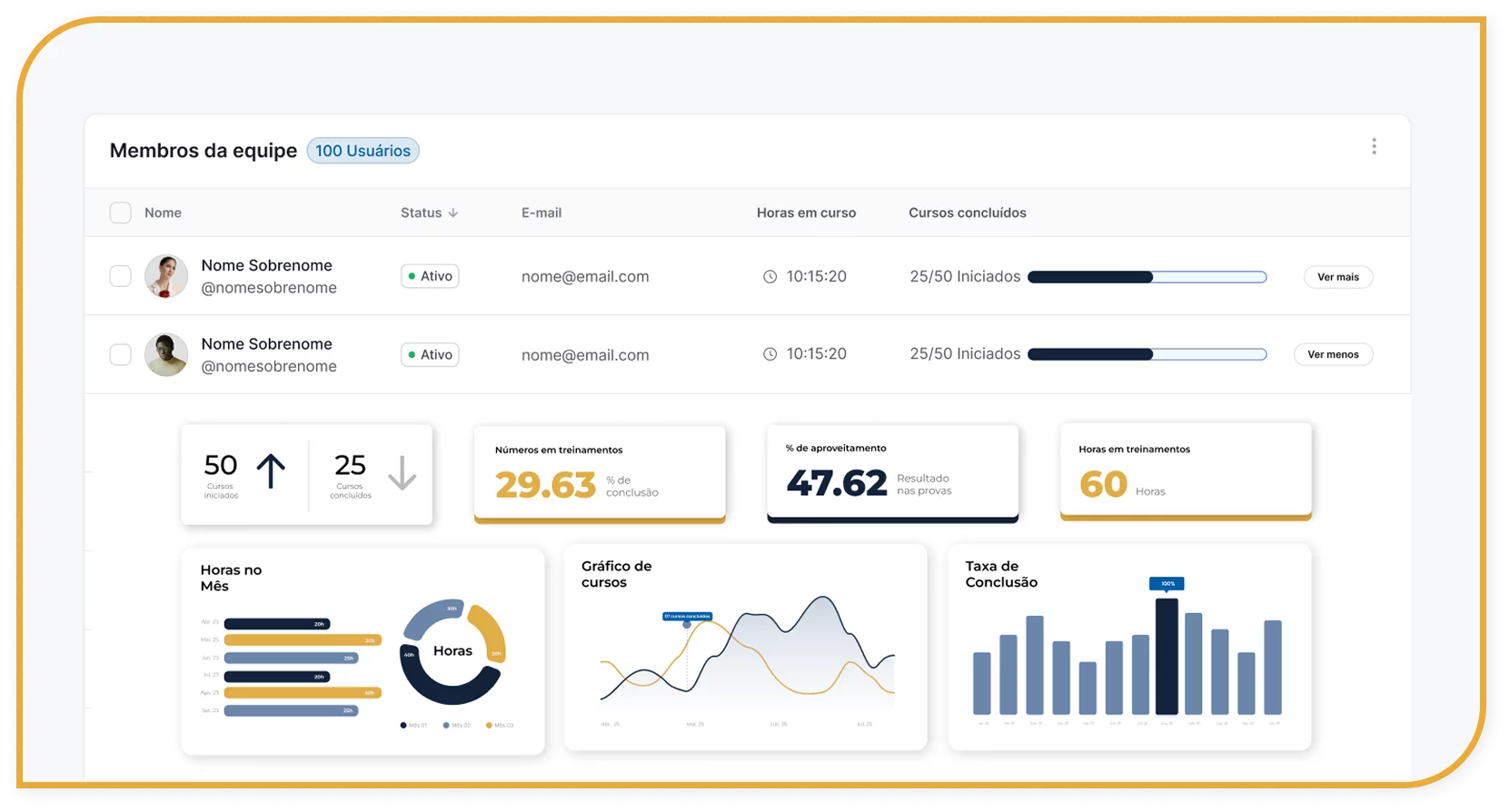Click the first row course progress bar
The image size is (1510, 812).
[1147, 277]
